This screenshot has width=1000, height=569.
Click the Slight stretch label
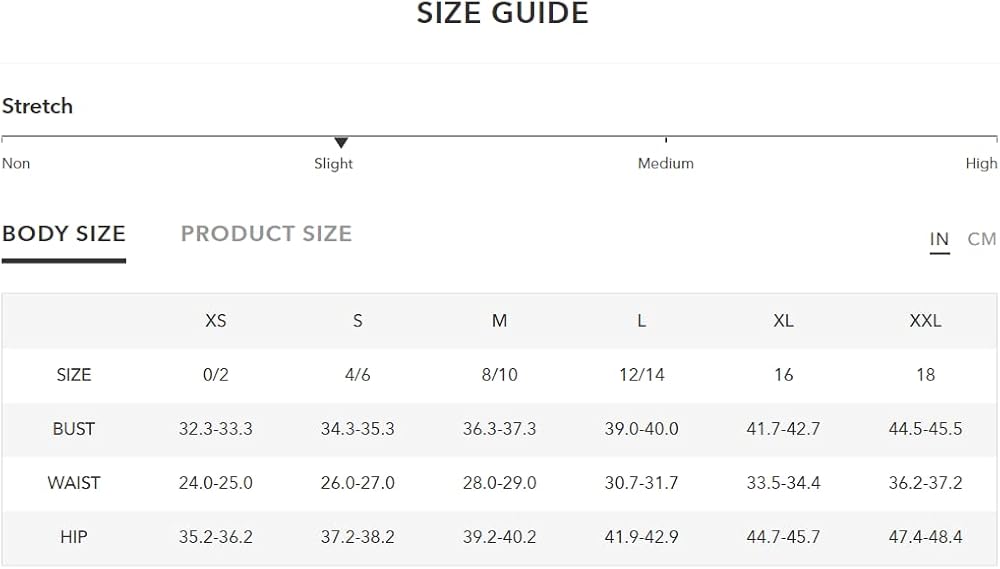pos(333,163)
